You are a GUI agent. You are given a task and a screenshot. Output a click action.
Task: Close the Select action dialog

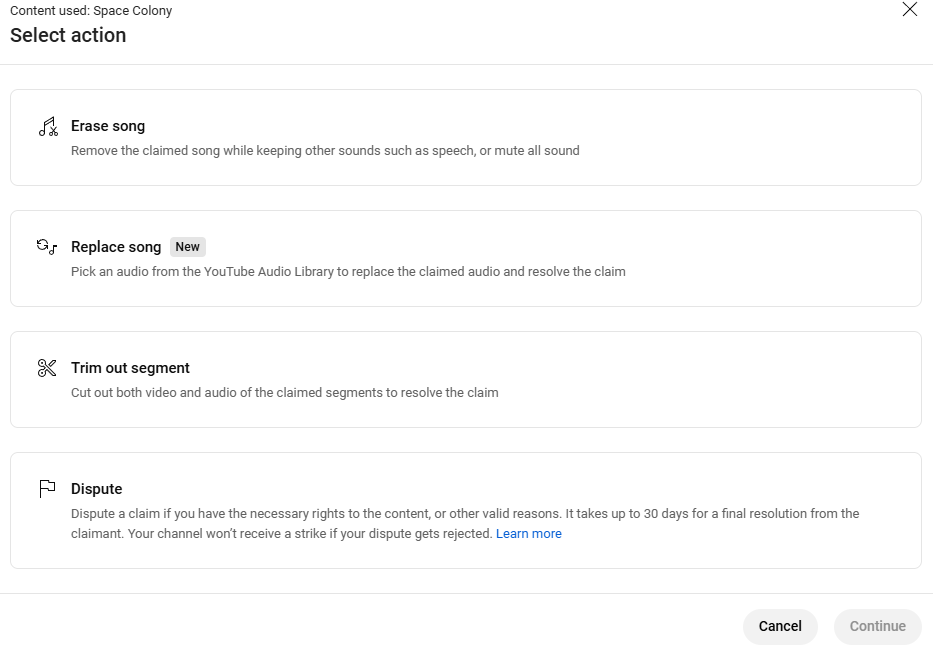pos(909,10)
